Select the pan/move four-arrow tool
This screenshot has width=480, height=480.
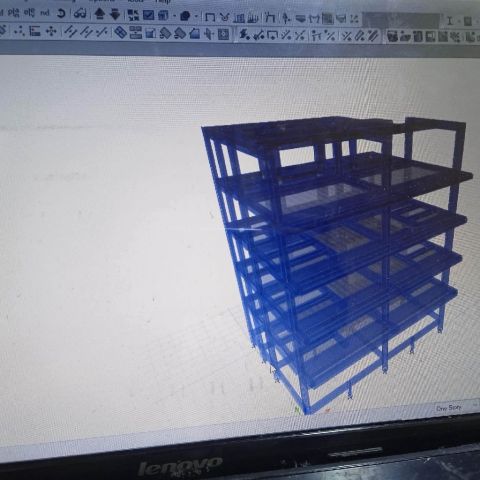[x=51, y=32]
